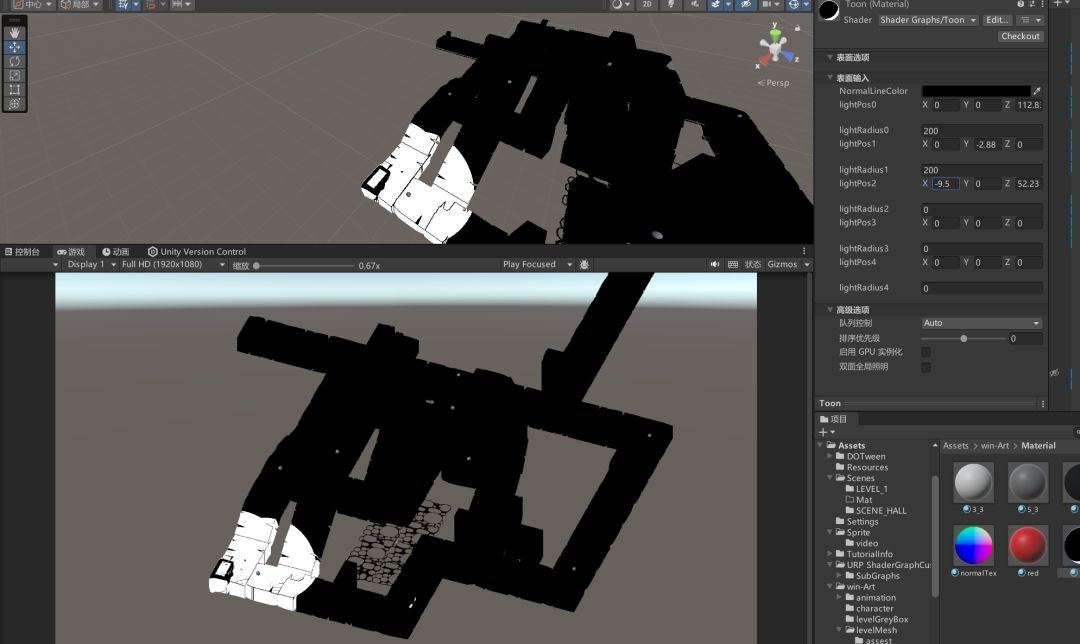Collapse the Scenes folder
The image size is (1080, 644).
(x=830, y=478)
